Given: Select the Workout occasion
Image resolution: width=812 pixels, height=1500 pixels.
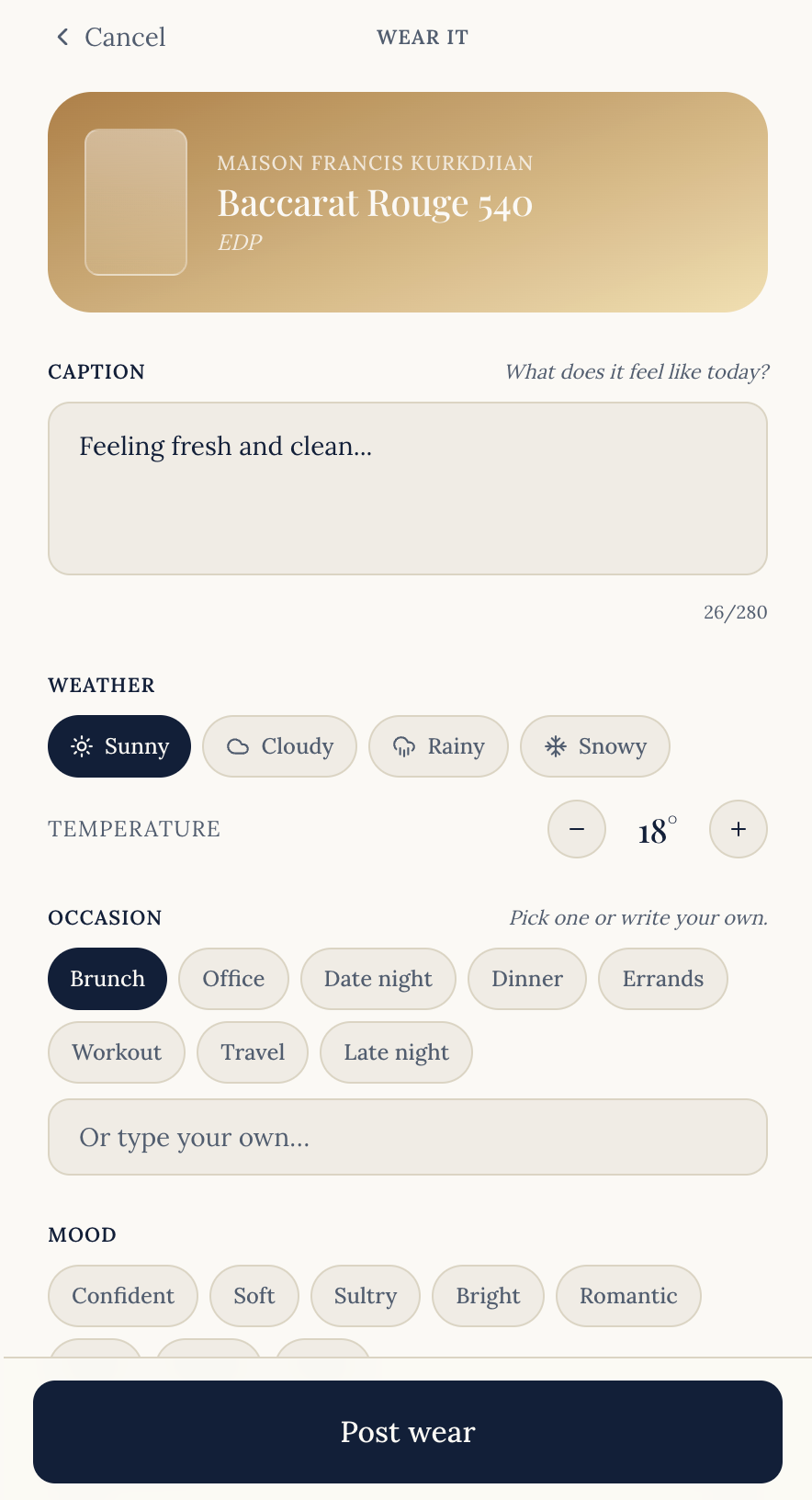Looking at the screenshot, I should 117,1052.
